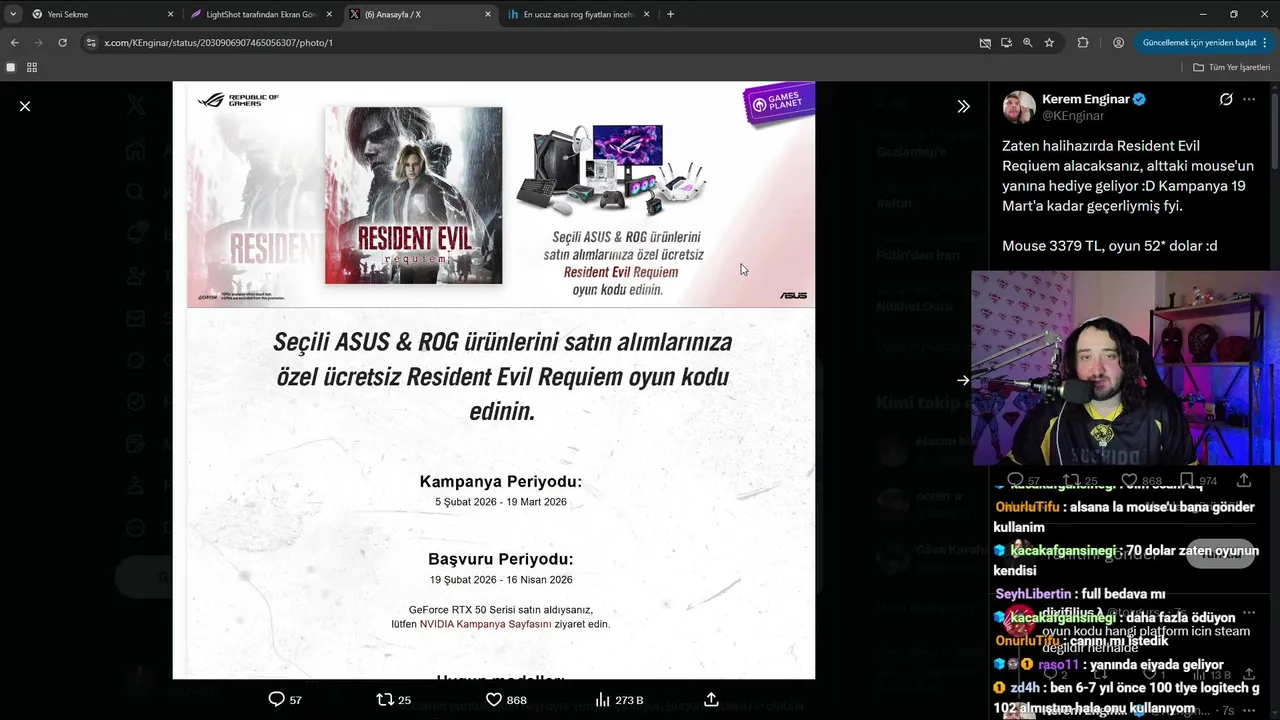Open apps grid icon in bookmarks bar
This screenshot has width=1280, height=720.
tap(32, 67)
